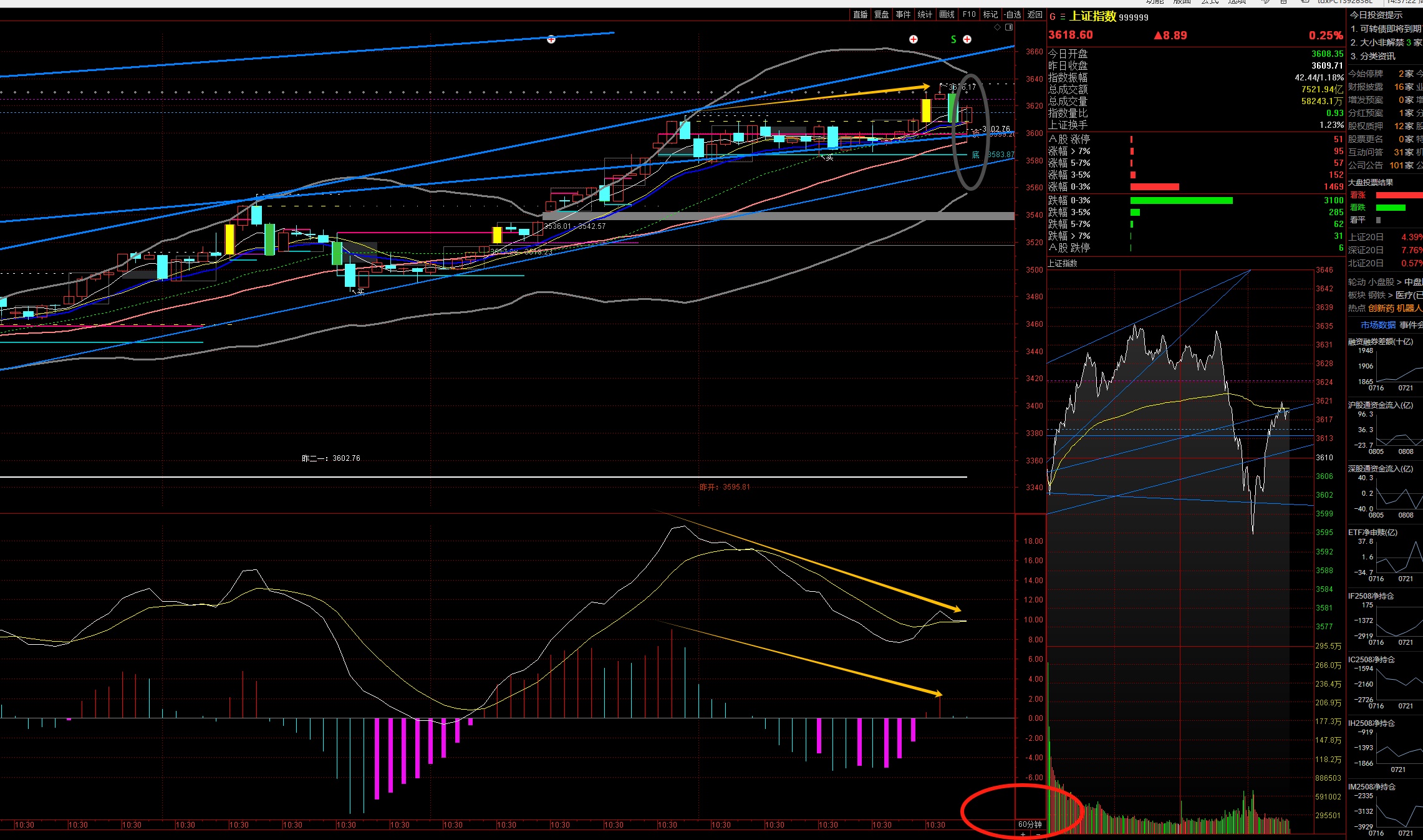Select the 市场数据 tab
The width and height of the screenshot is (1423, 840).
coord(1378,325)
